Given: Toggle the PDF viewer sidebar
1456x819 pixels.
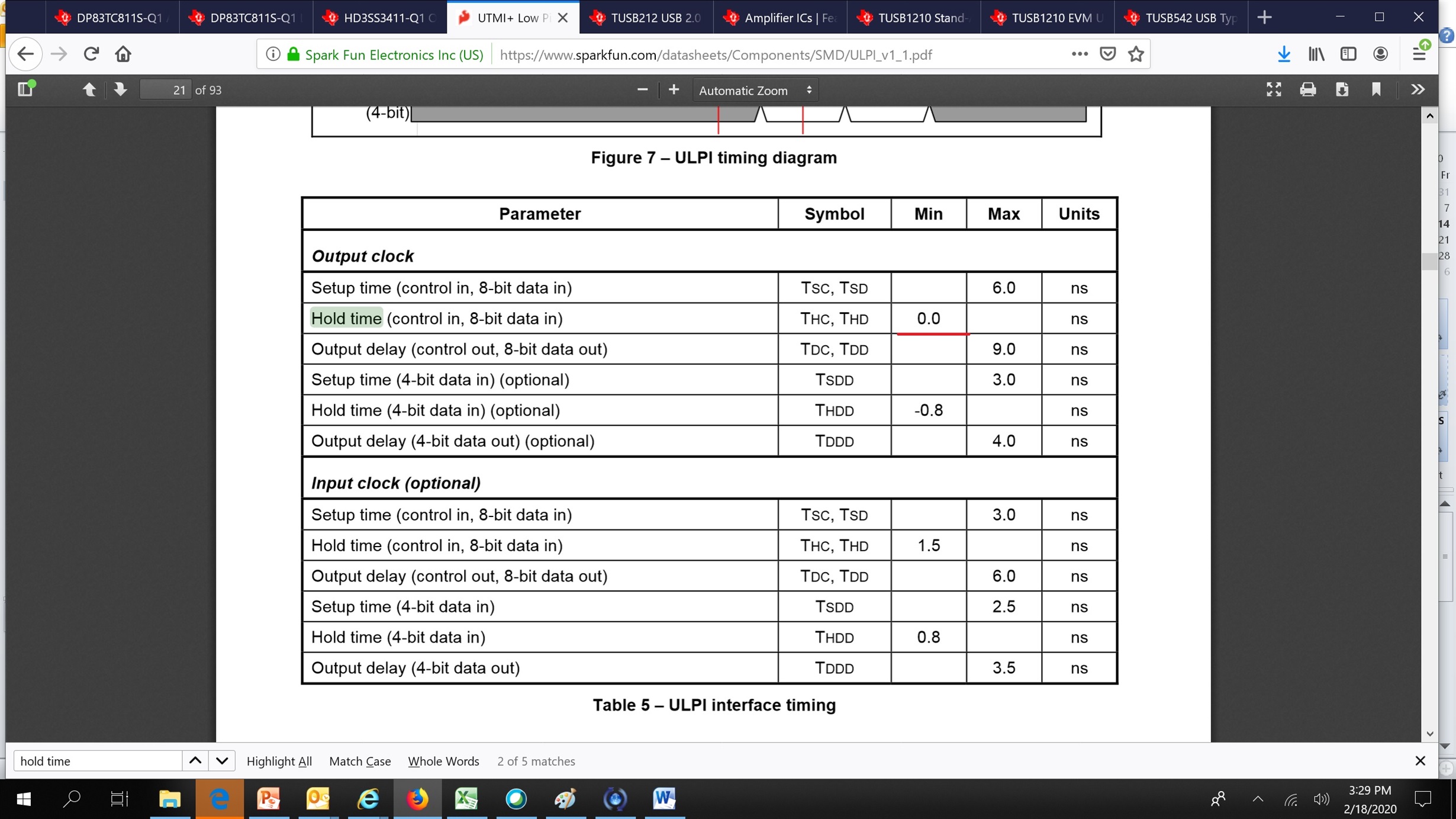Looking at the screenshot, I should (25, 89).
